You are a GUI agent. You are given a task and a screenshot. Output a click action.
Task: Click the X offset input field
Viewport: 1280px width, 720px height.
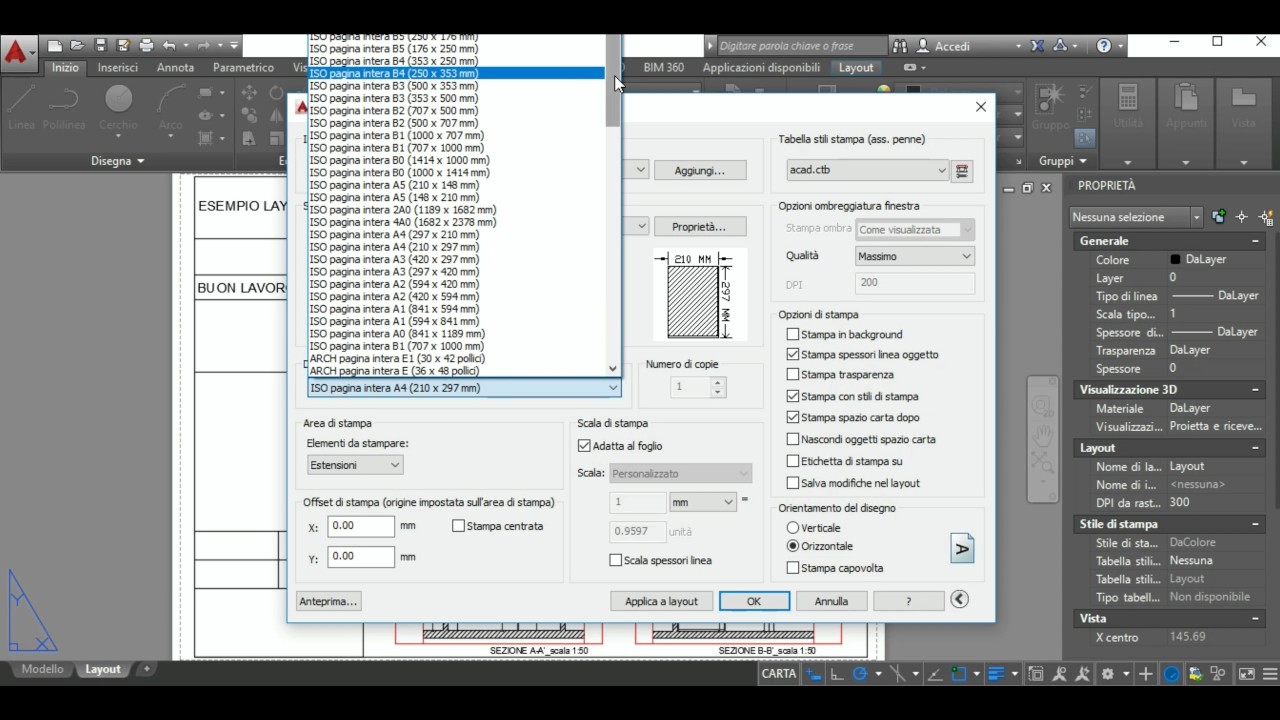pyautogui.click(x=361, y=526)
